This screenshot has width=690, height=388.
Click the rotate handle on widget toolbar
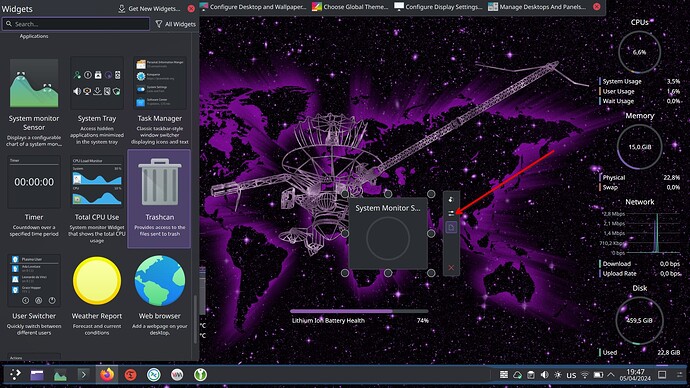coord(451,199)
